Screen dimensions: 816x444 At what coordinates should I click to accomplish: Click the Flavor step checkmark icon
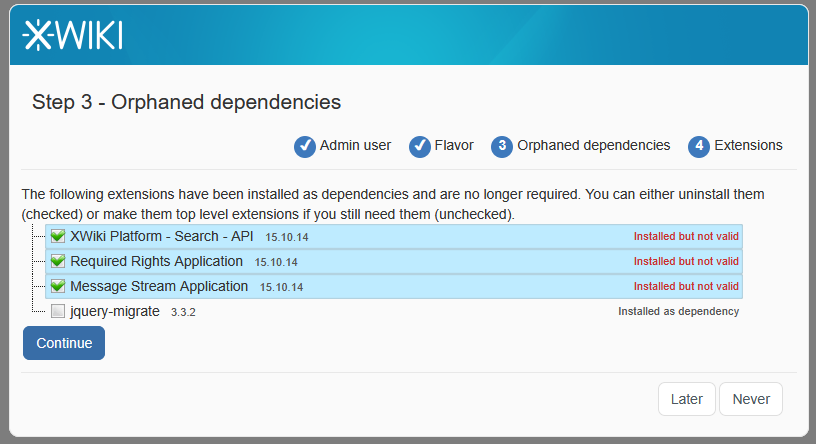419,146
